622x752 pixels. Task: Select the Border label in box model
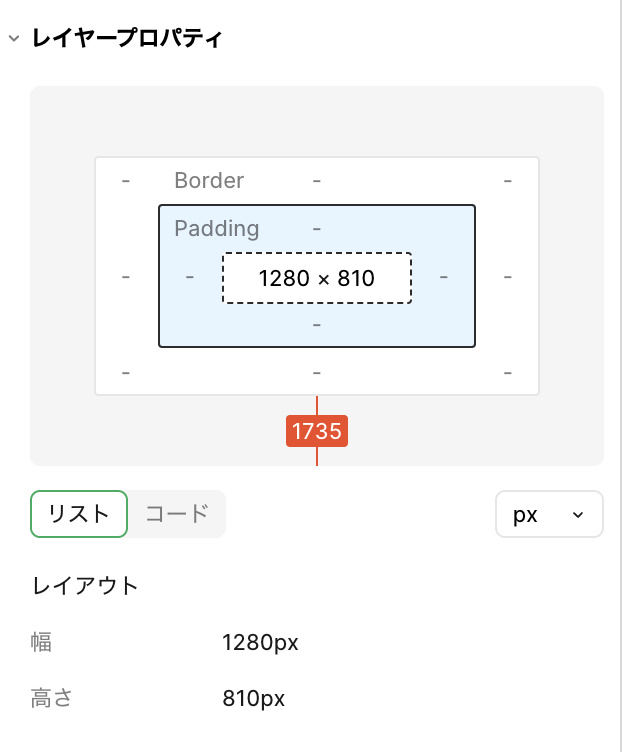click(209, 180)
